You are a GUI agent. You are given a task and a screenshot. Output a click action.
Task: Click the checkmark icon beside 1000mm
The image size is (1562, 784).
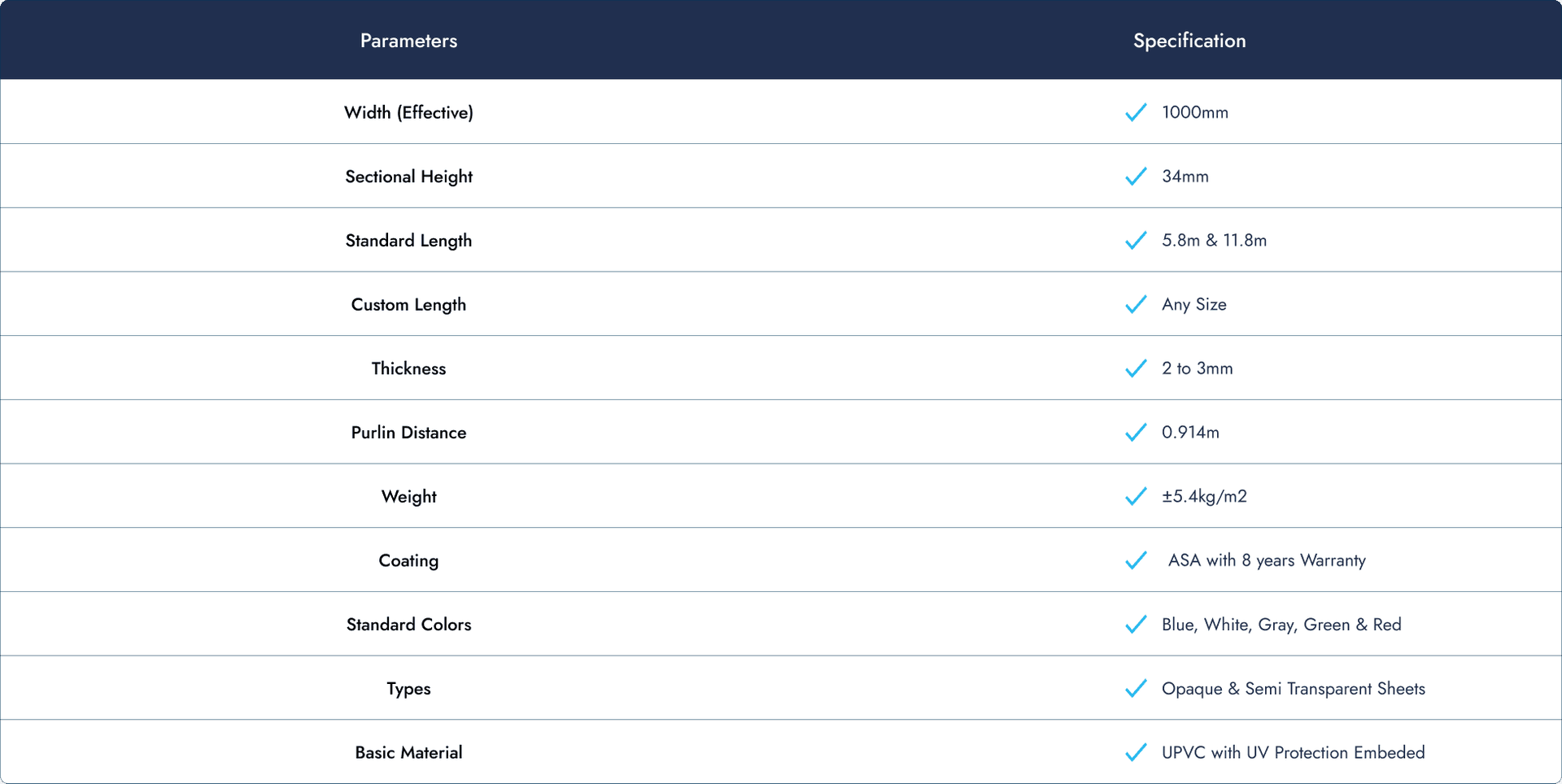[x=1136, y=112]
